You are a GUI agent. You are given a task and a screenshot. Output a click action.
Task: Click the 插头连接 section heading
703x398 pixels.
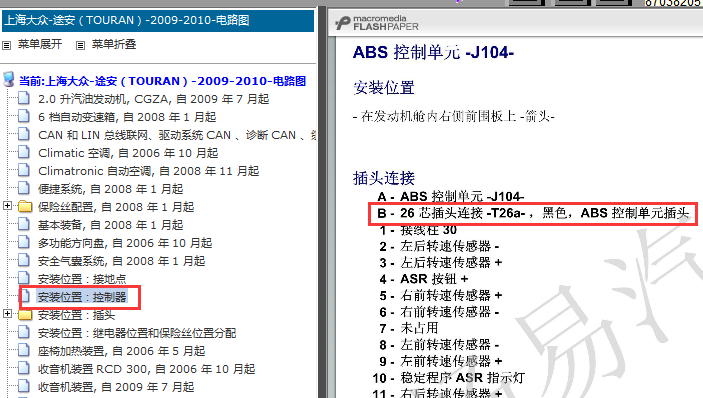pyautogui.click(x=384, y=178)
